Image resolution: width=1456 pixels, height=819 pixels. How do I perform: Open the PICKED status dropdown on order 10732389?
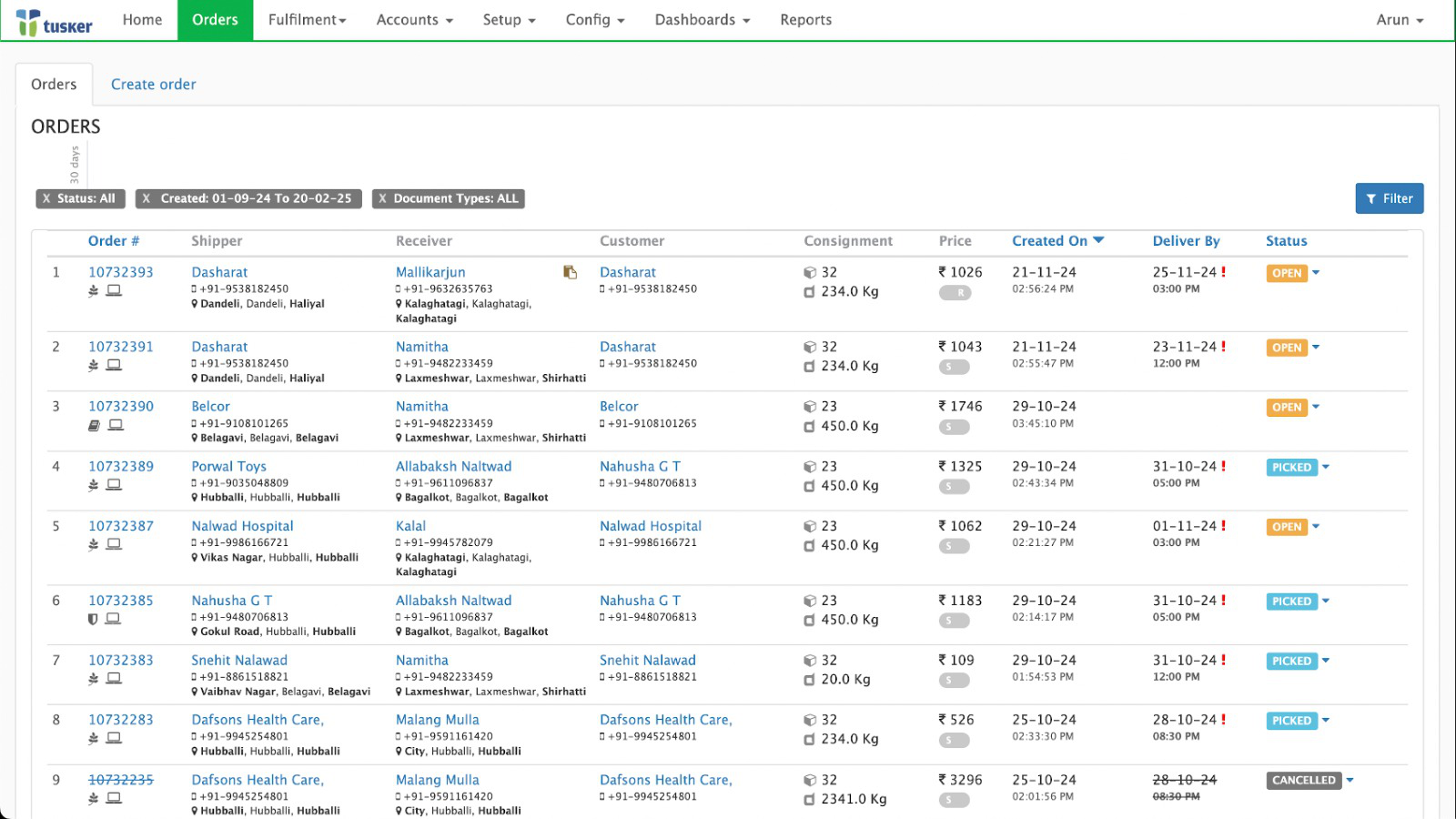click(1325, 467)
